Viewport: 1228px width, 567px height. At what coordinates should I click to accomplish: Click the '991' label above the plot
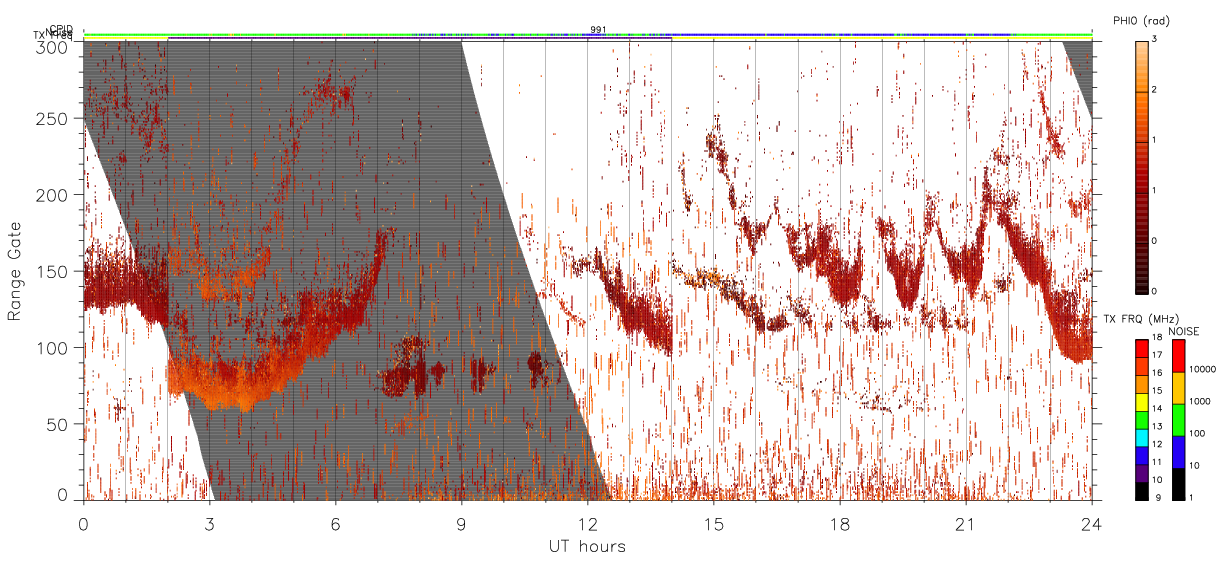[x=599, y=29]
